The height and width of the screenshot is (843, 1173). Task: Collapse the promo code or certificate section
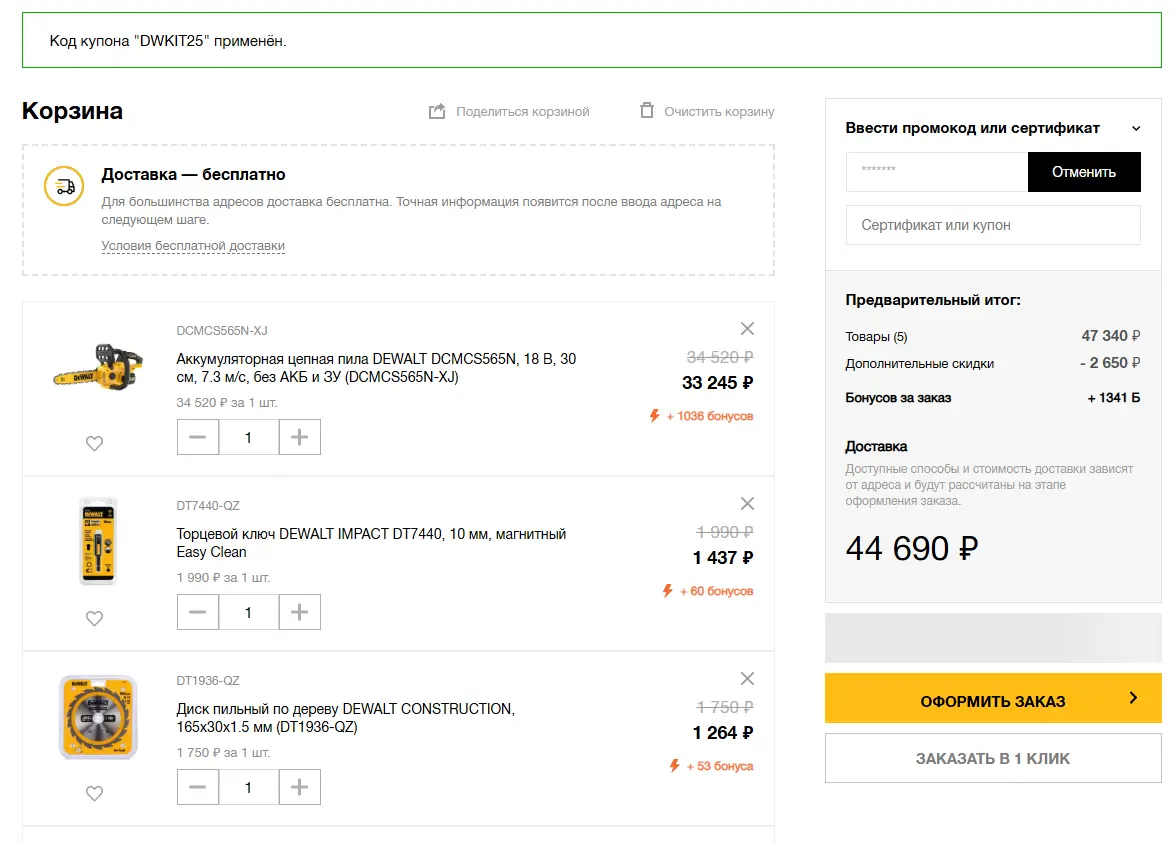pyautogui.click(x=1136, y=129)
